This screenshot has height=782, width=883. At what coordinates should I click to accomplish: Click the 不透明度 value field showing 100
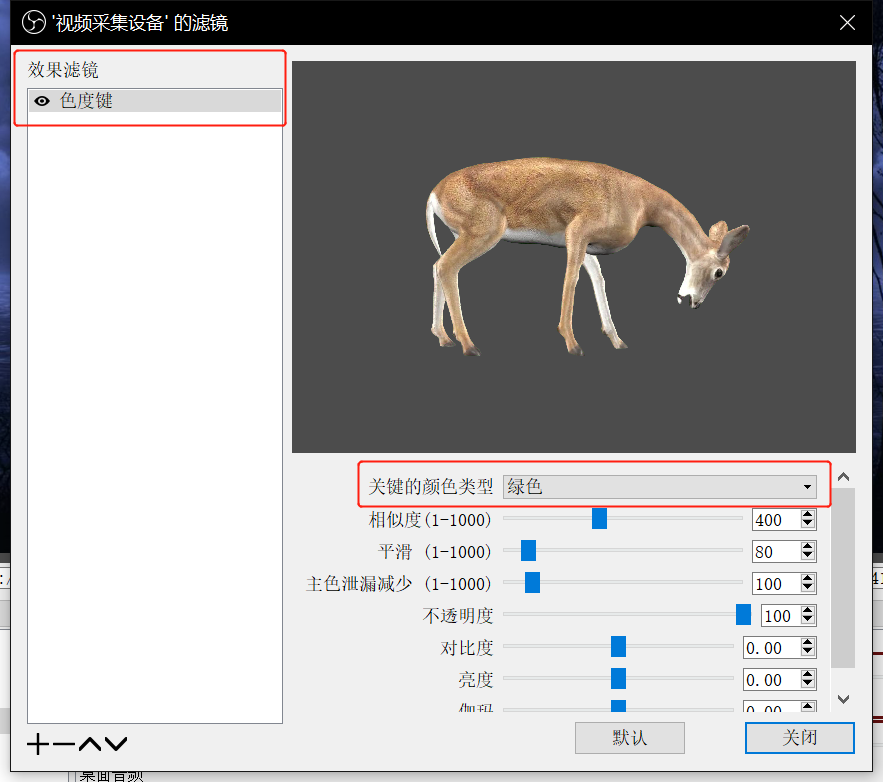pyautogui.click(x=781, y=616)
